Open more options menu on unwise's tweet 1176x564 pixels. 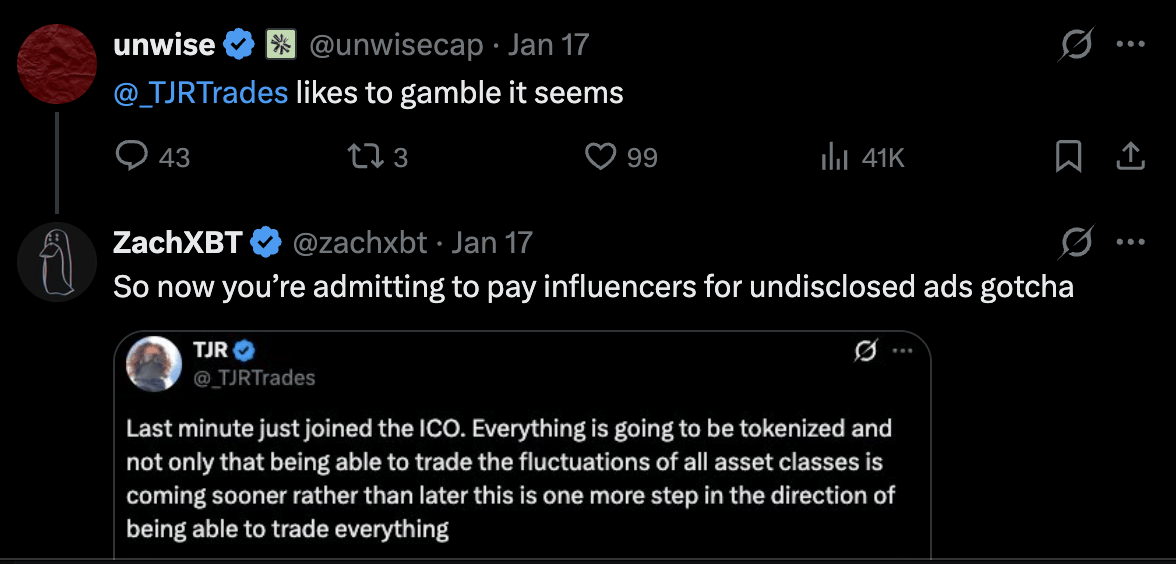click(1131, 44)
